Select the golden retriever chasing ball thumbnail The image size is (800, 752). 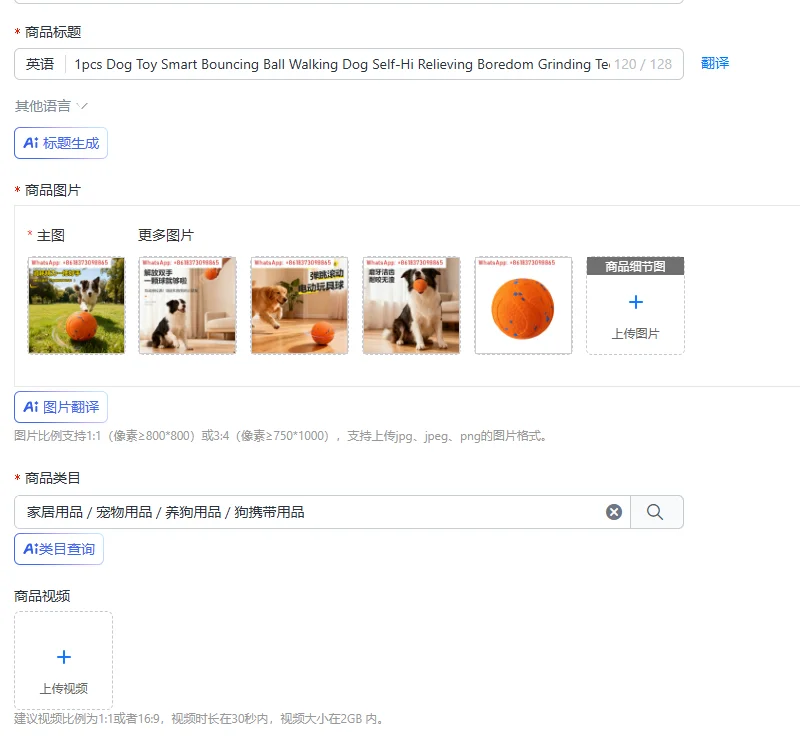[299, 305]
